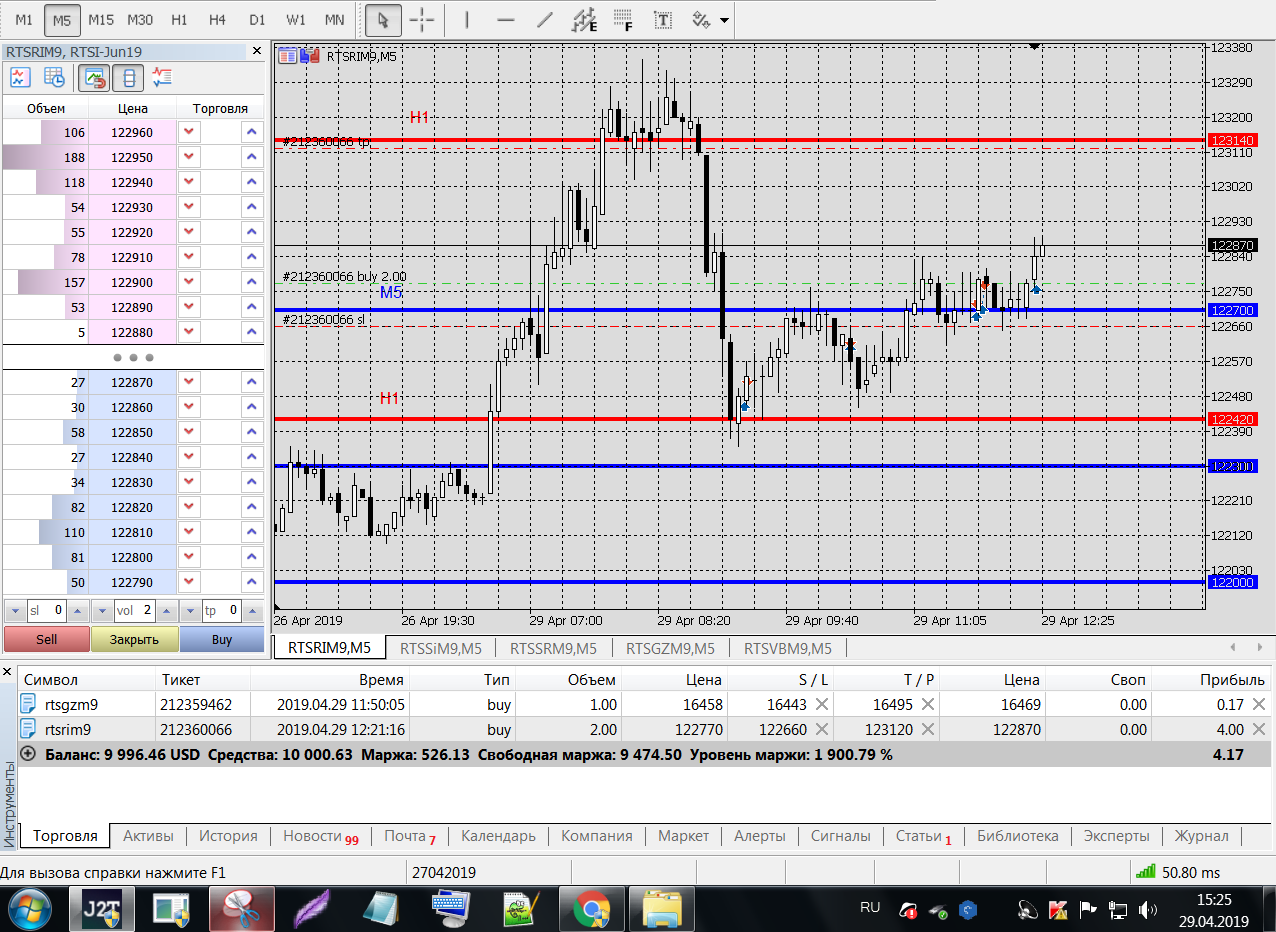The width and height of the screenshot is (1276, 932).
Task: Select the crosshair tool in toolbar
Action: 422,20
